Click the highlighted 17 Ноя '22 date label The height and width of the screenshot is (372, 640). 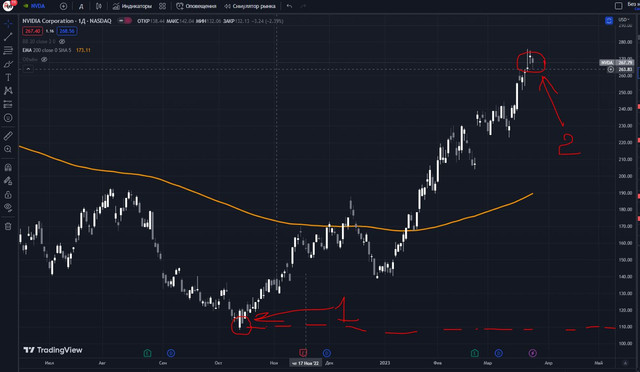[305, 363]
